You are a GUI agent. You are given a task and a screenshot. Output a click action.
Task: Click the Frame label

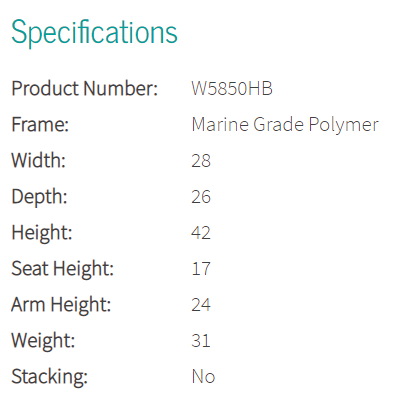point(40,125)
